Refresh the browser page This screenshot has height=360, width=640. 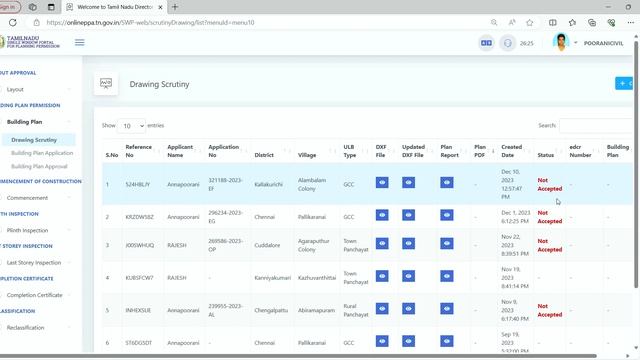13,22
